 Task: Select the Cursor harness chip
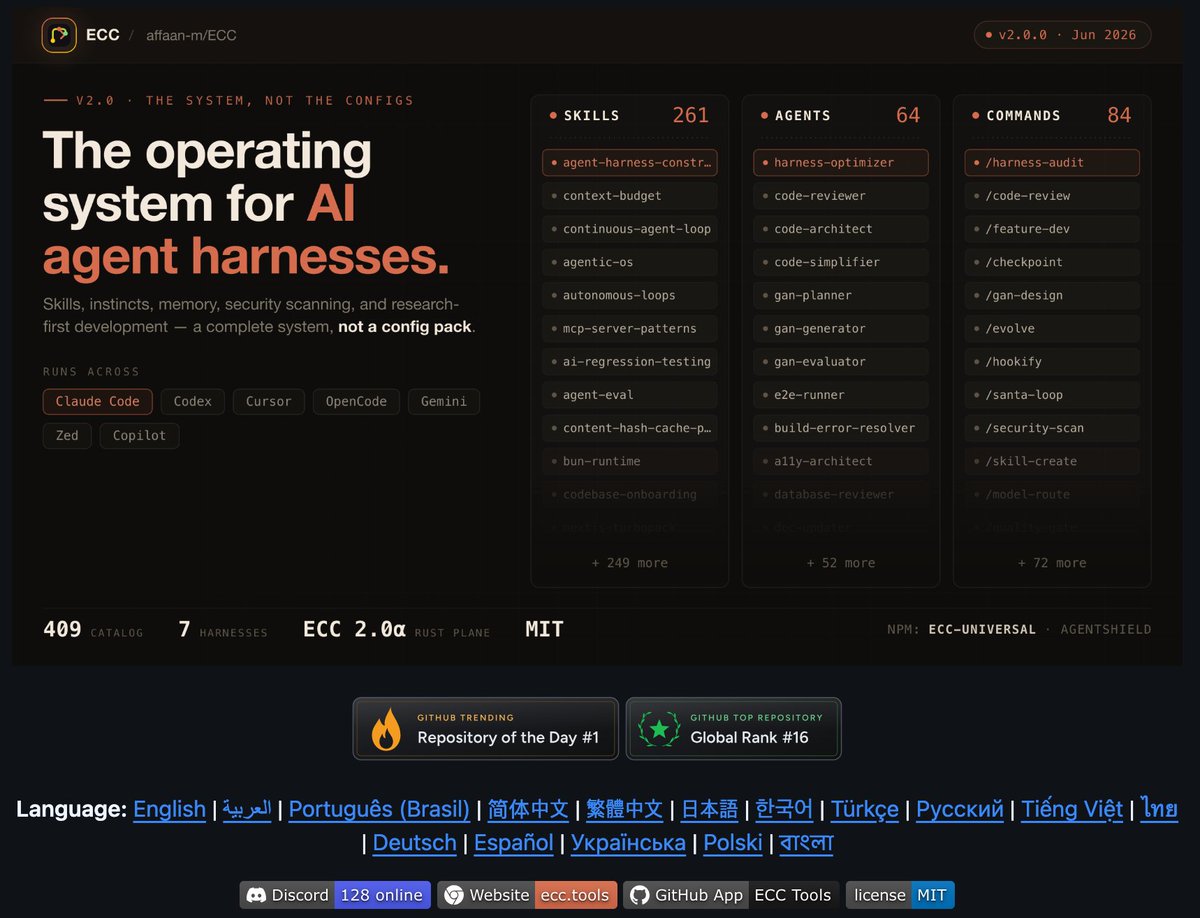269,402
